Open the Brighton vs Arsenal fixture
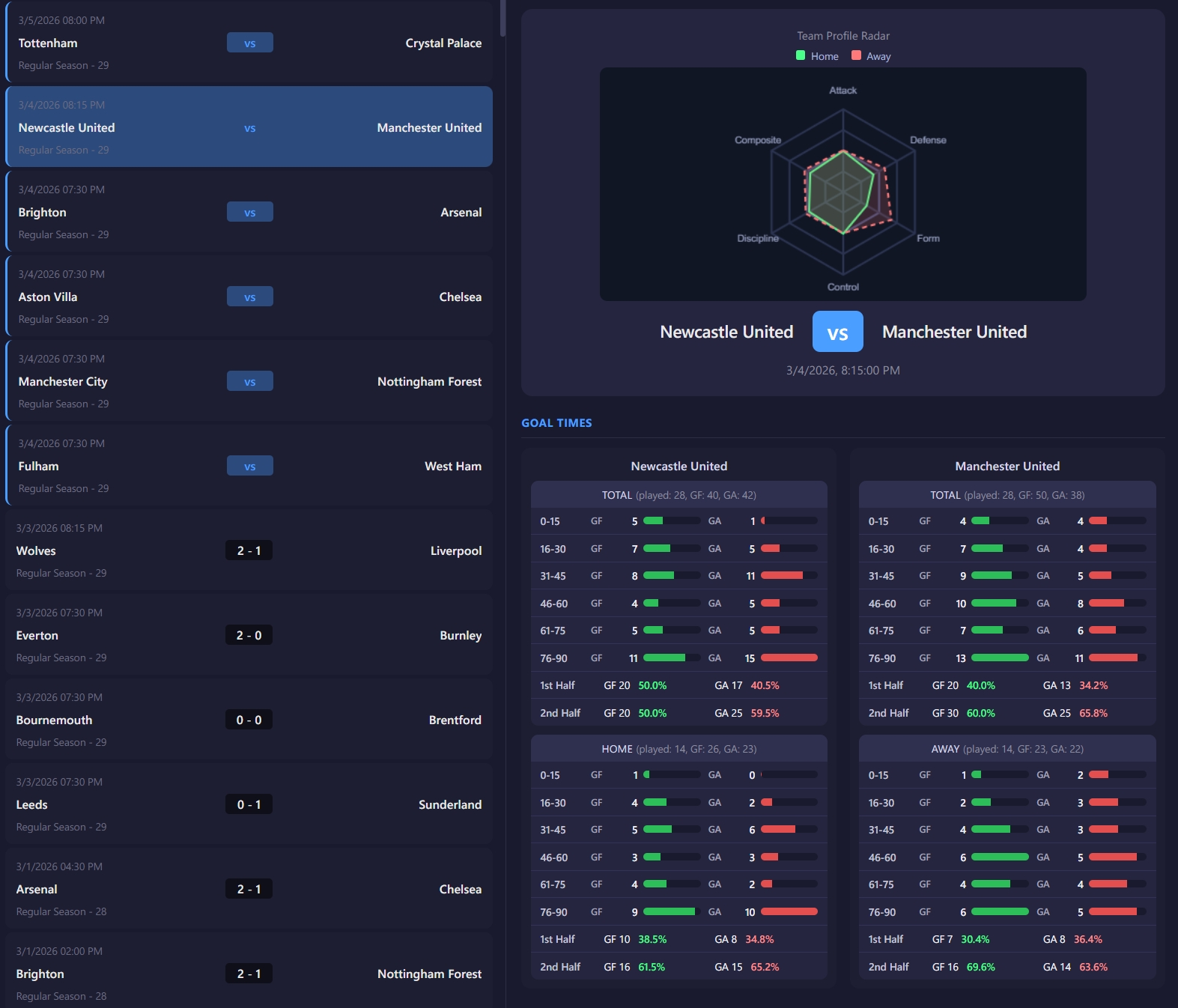 (x=249, y=211)
